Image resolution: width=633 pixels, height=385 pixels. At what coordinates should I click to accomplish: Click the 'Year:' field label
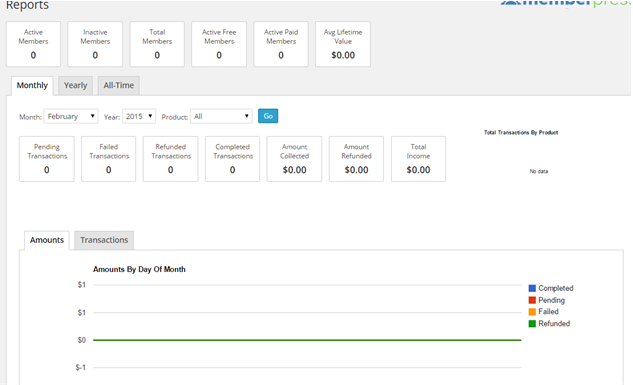[x=112, y=117]
